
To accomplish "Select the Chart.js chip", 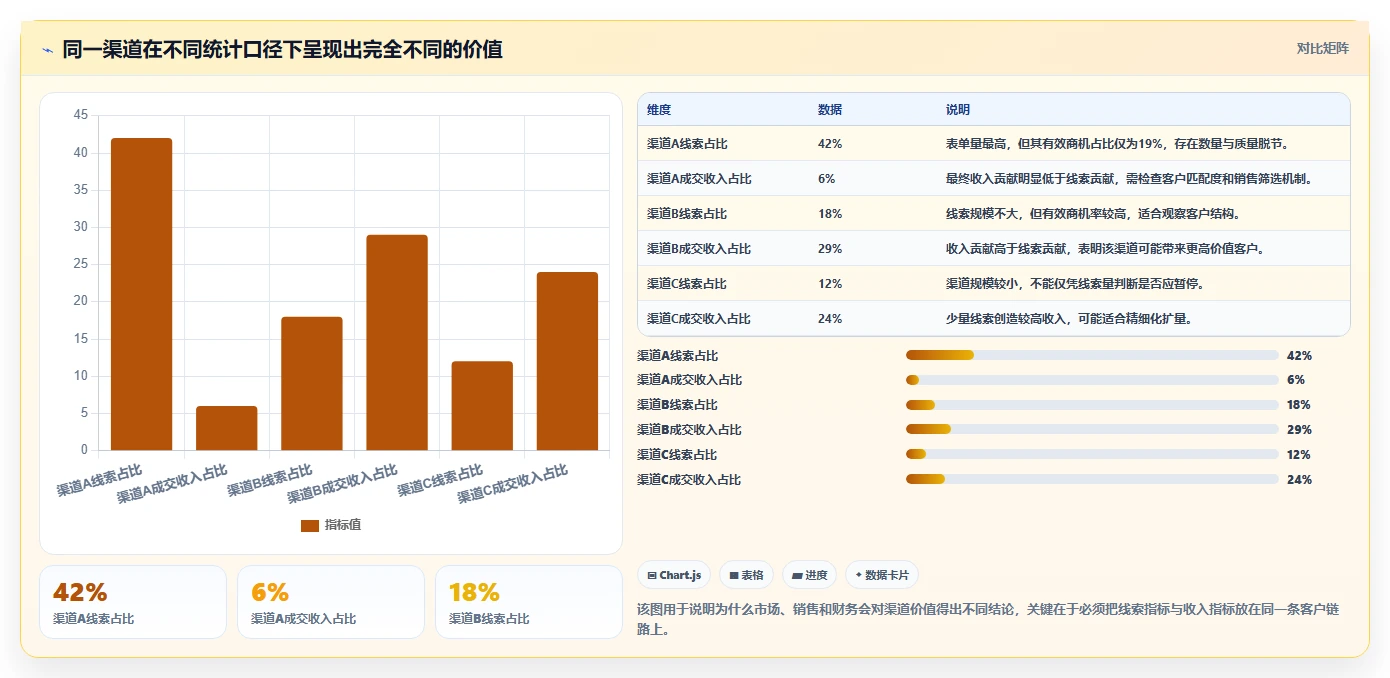I will 674,575.
